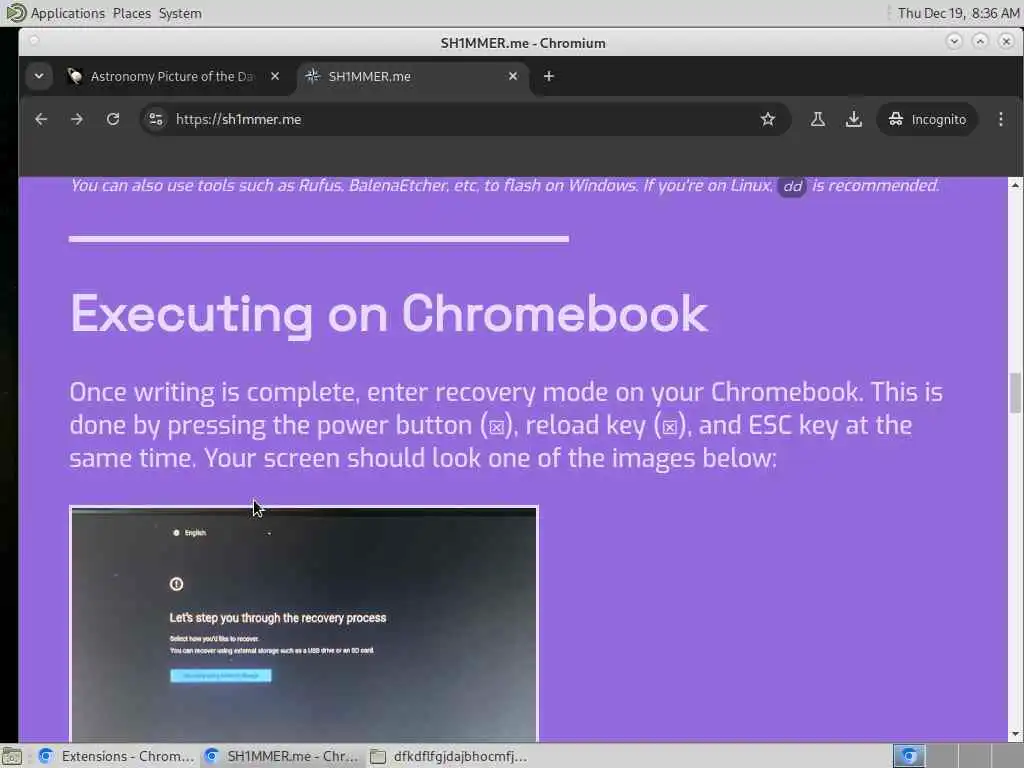Open the Downloads toolbar icon
The height and width of the screenshot is (768, 1024).
pyautogui.click(x=854, y=119)
